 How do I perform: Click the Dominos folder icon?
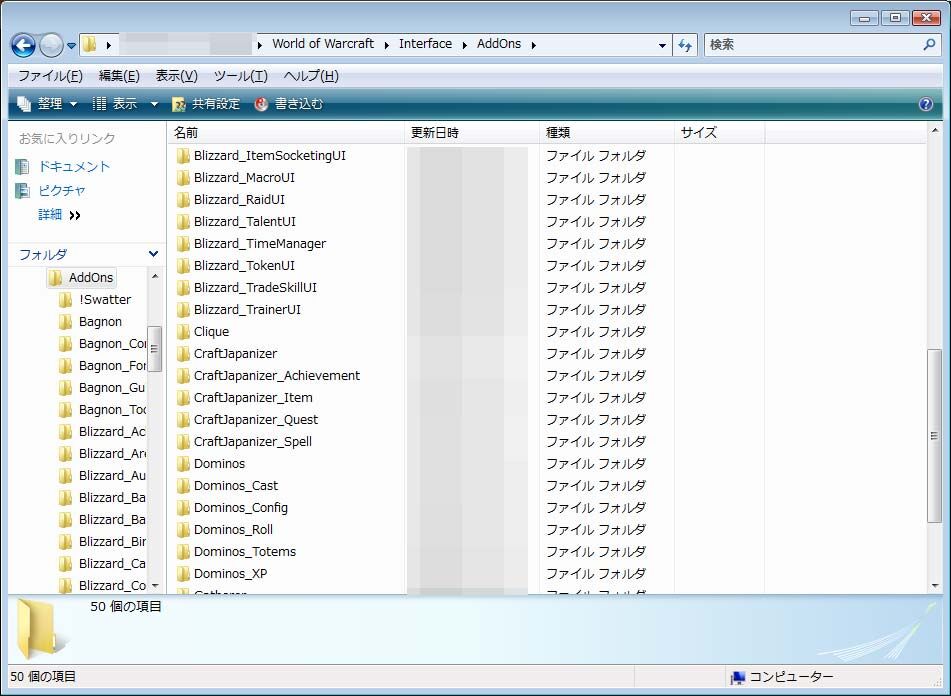pos(183,464)
